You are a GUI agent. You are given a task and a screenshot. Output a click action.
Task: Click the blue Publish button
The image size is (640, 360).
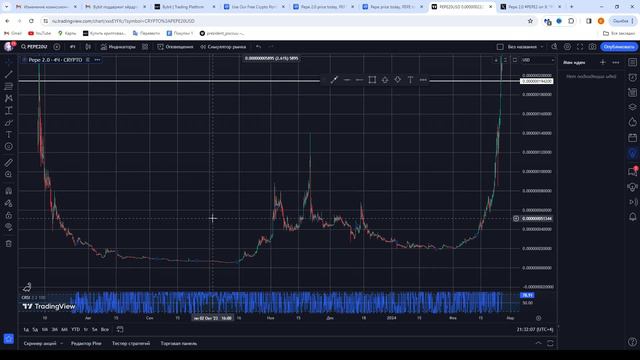tap(619, 47)
